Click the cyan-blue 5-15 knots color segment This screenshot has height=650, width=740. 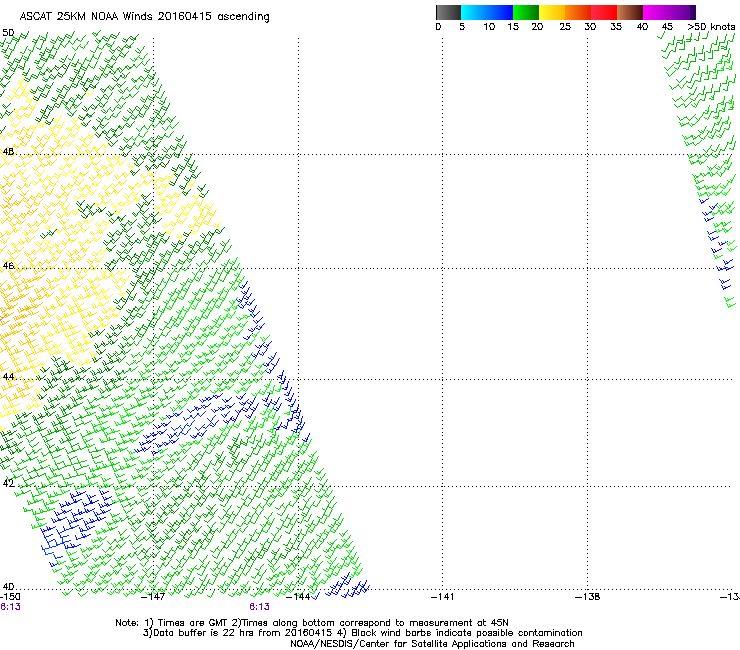[487, 12]
